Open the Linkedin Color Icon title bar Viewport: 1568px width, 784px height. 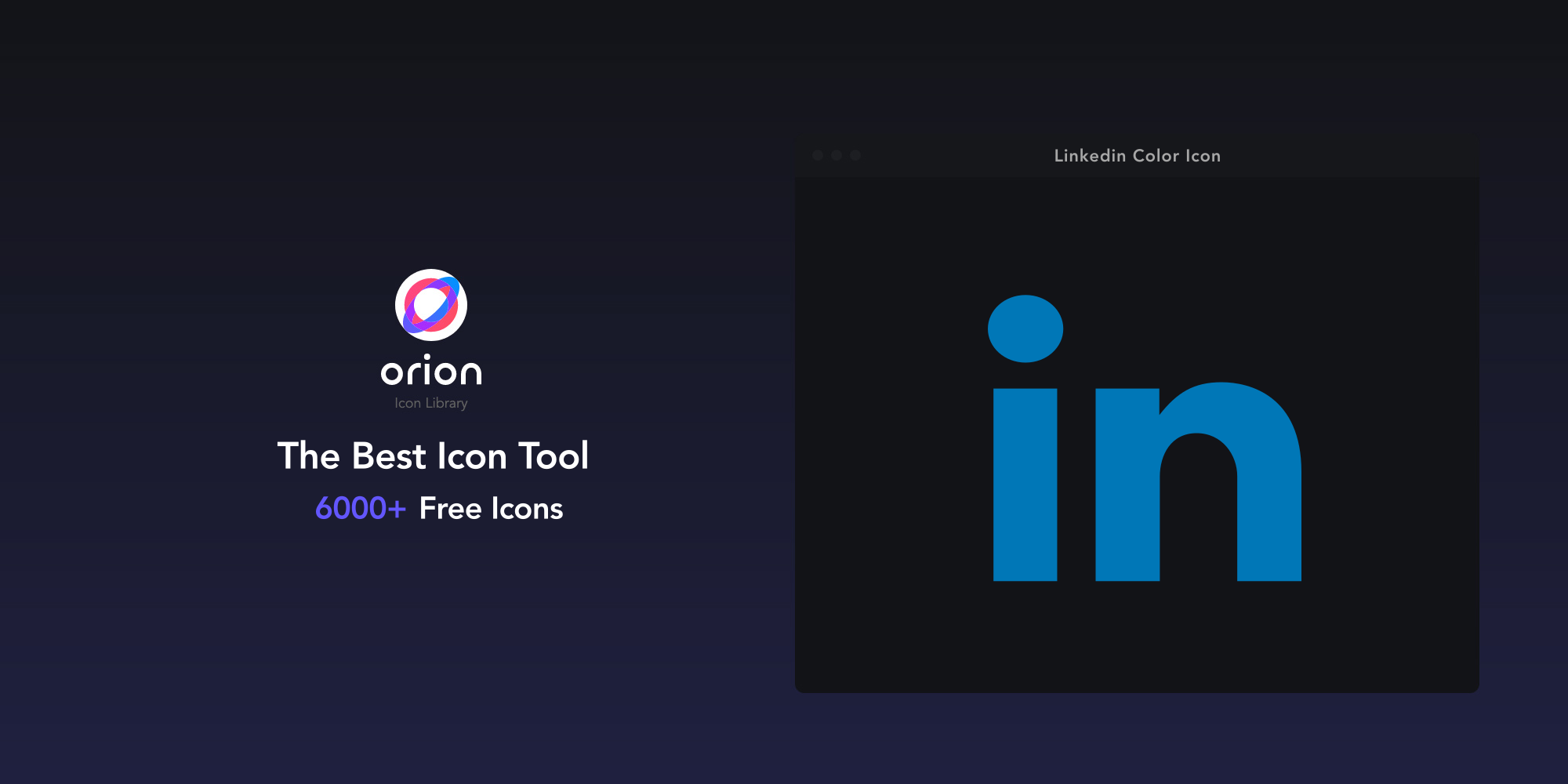[1137, 155]
